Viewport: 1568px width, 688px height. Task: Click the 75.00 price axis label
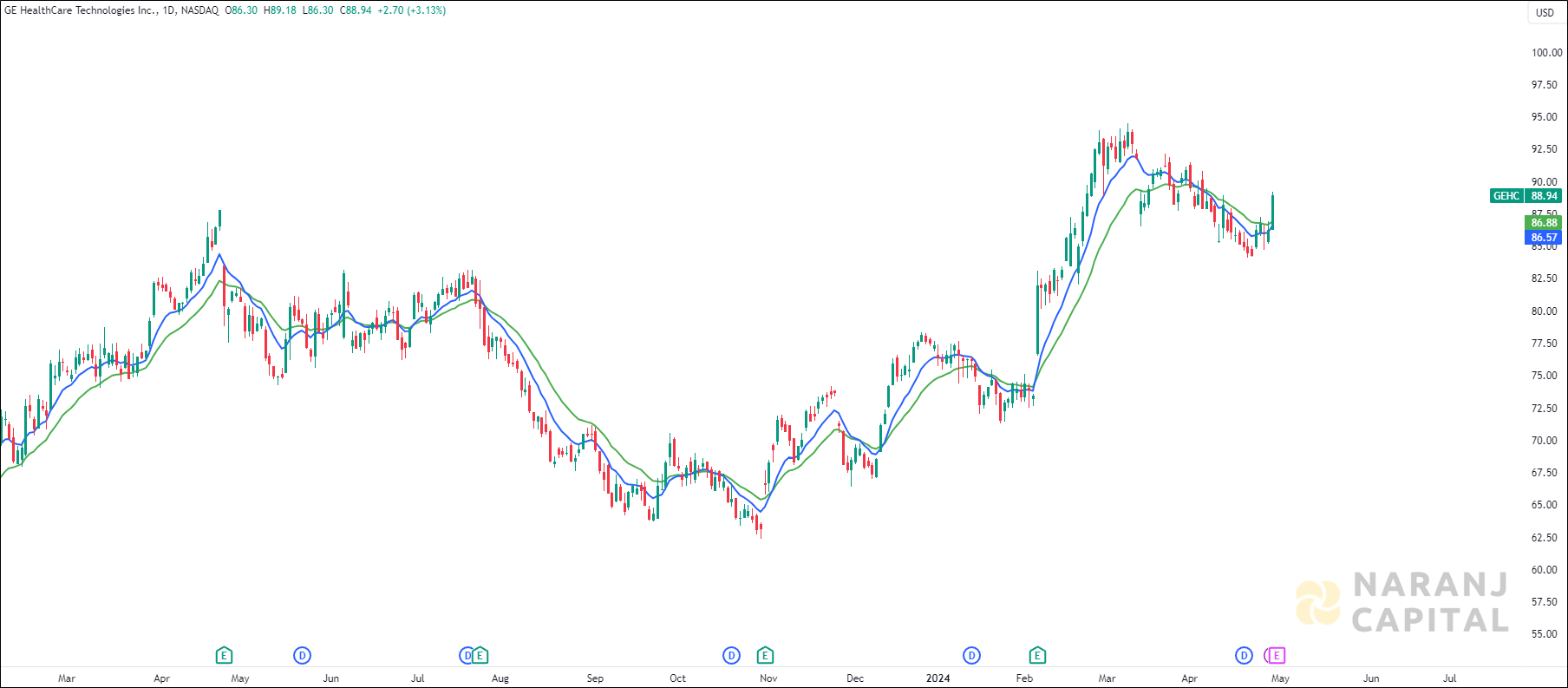(x=1544, y=376)
